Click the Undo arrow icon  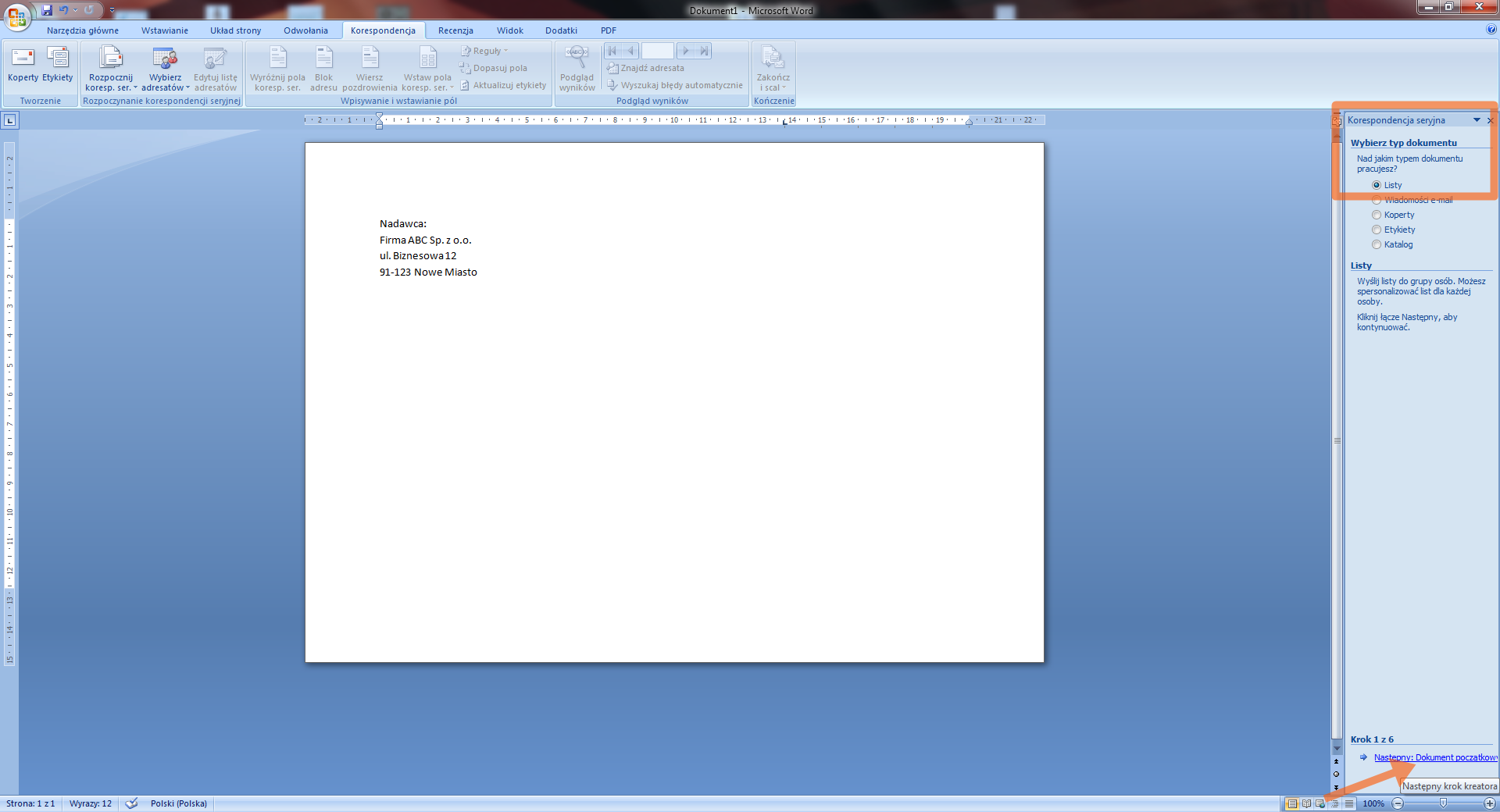(63, 10)
